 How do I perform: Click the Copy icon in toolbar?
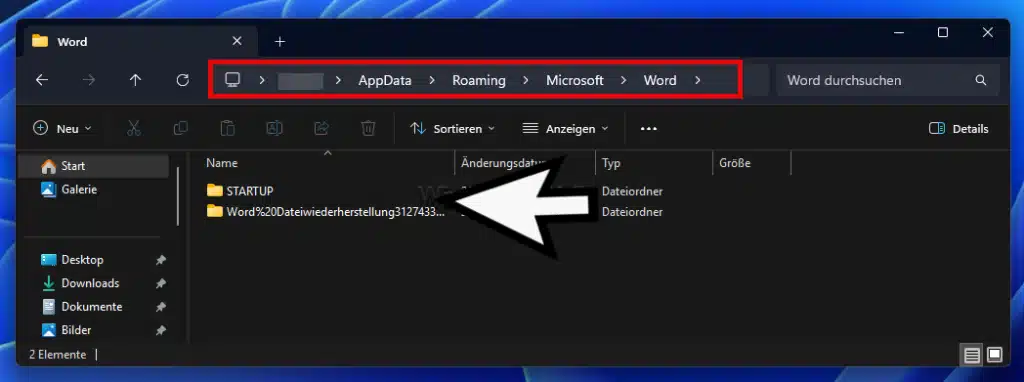click(181, 129)
